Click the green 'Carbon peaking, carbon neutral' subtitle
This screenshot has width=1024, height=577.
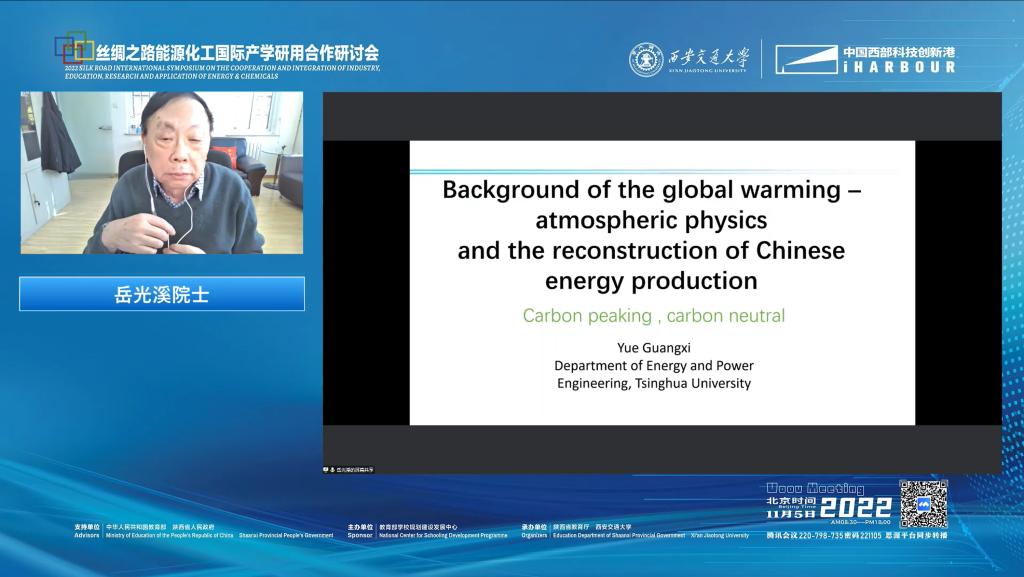[653, 316]
